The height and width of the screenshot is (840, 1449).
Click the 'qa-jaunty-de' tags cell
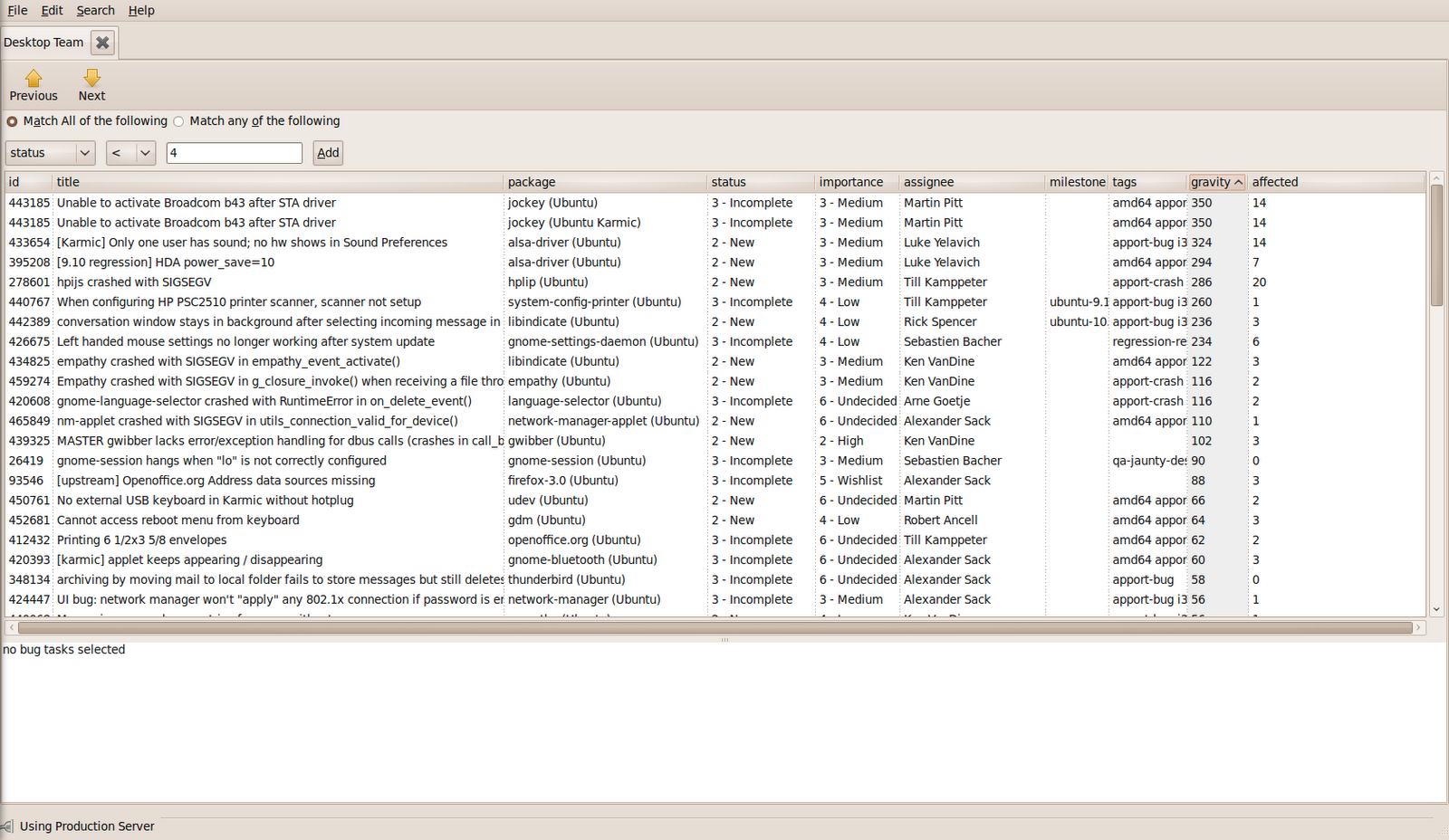[1149, 461]
